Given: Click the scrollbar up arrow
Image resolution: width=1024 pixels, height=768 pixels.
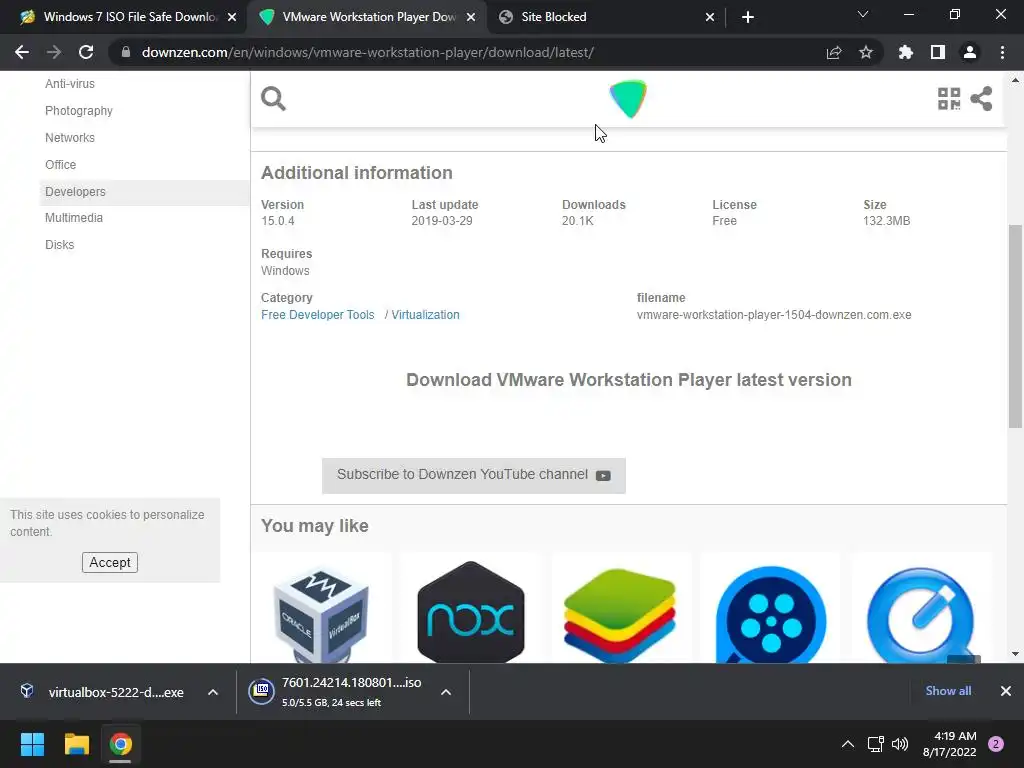Looking at the screenshot, I should [1015, 81].
